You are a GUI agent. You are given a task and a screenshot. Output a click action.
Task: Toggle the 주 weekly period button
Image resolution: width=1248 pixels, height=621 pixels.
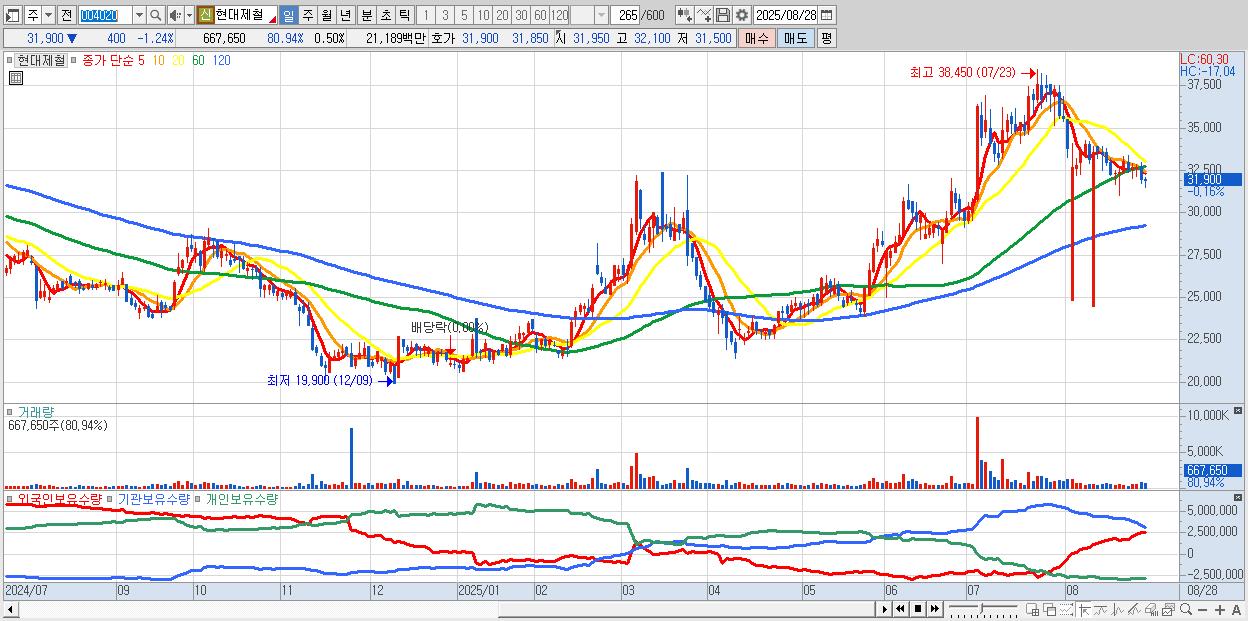pos(307,16)
